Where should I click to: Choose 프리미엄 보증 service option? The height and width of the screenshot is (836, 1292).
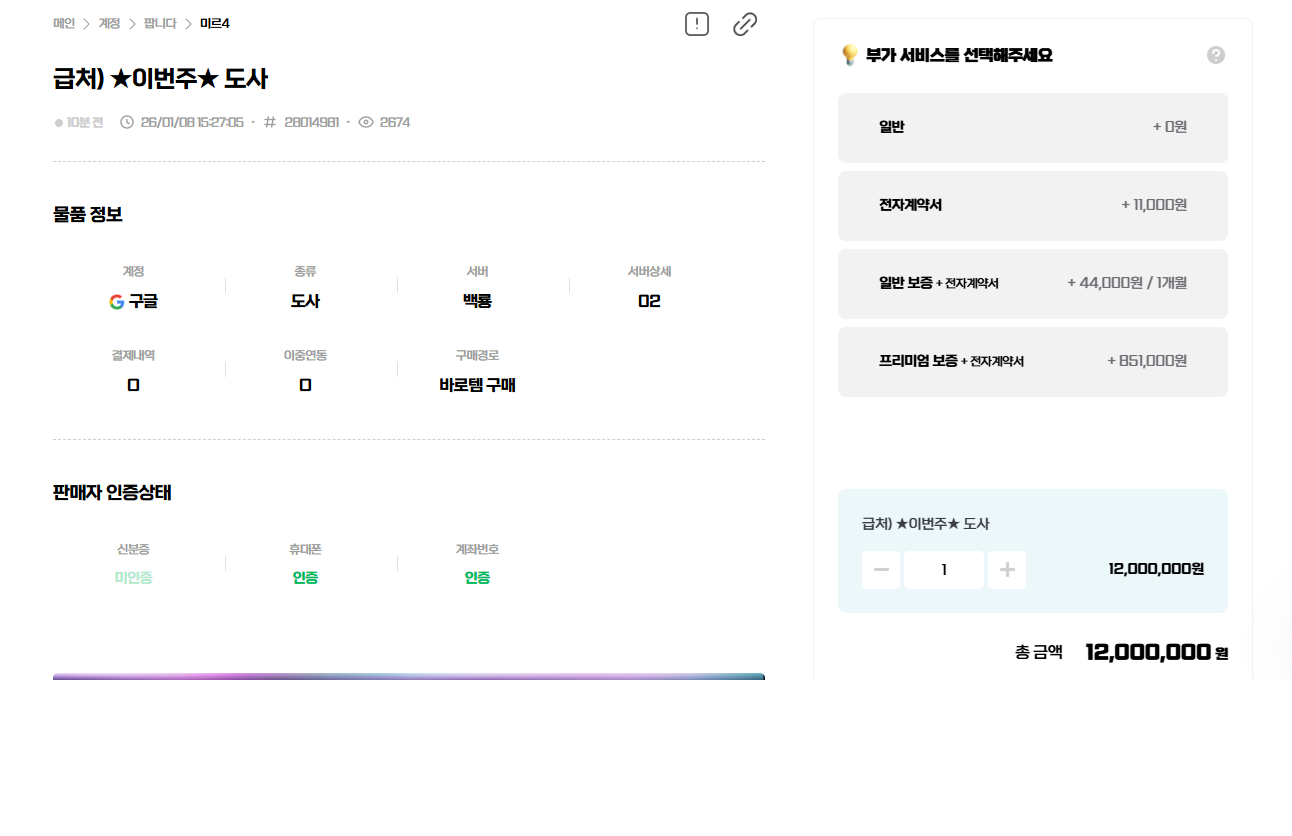point(1032,361)
